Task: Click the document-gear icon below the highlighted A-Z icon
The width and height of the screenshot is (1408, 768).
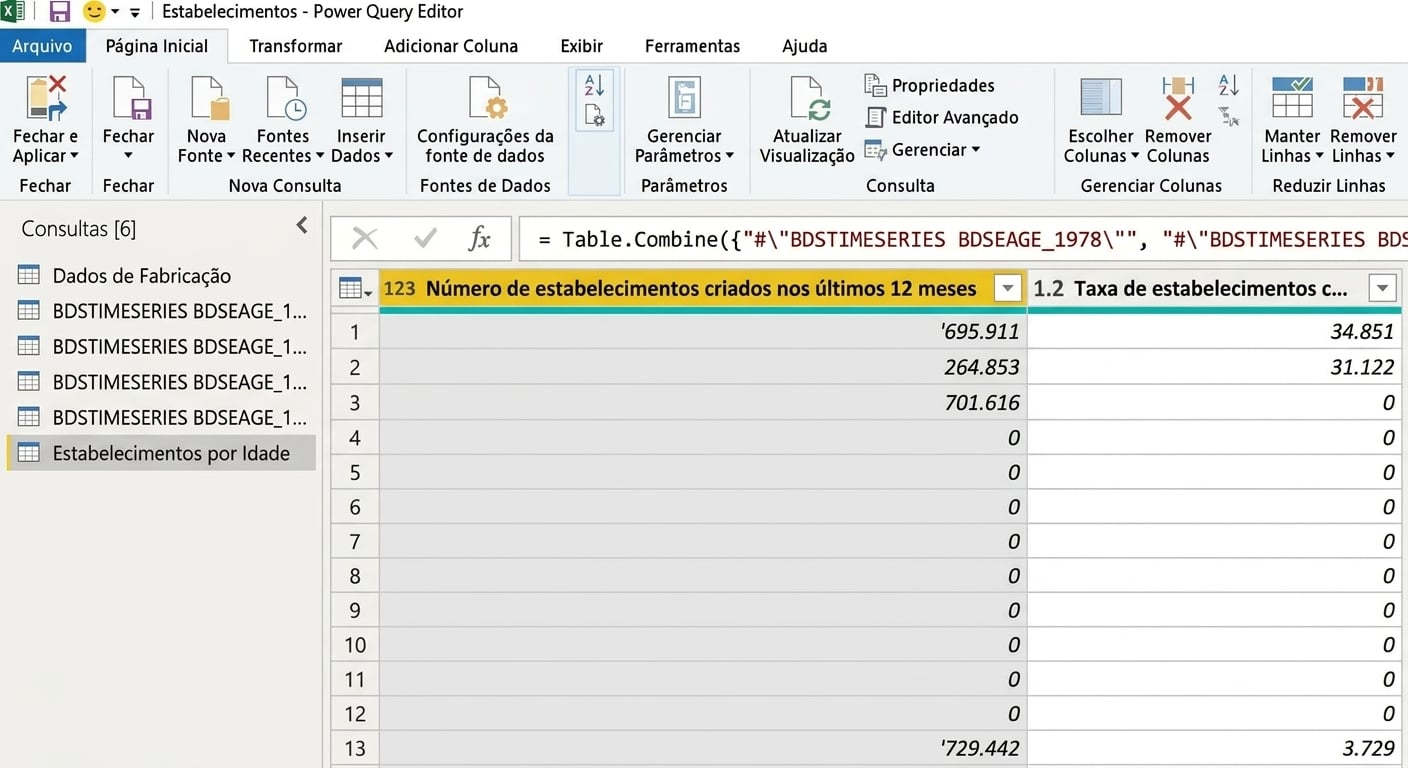Action: coord(594,116)
